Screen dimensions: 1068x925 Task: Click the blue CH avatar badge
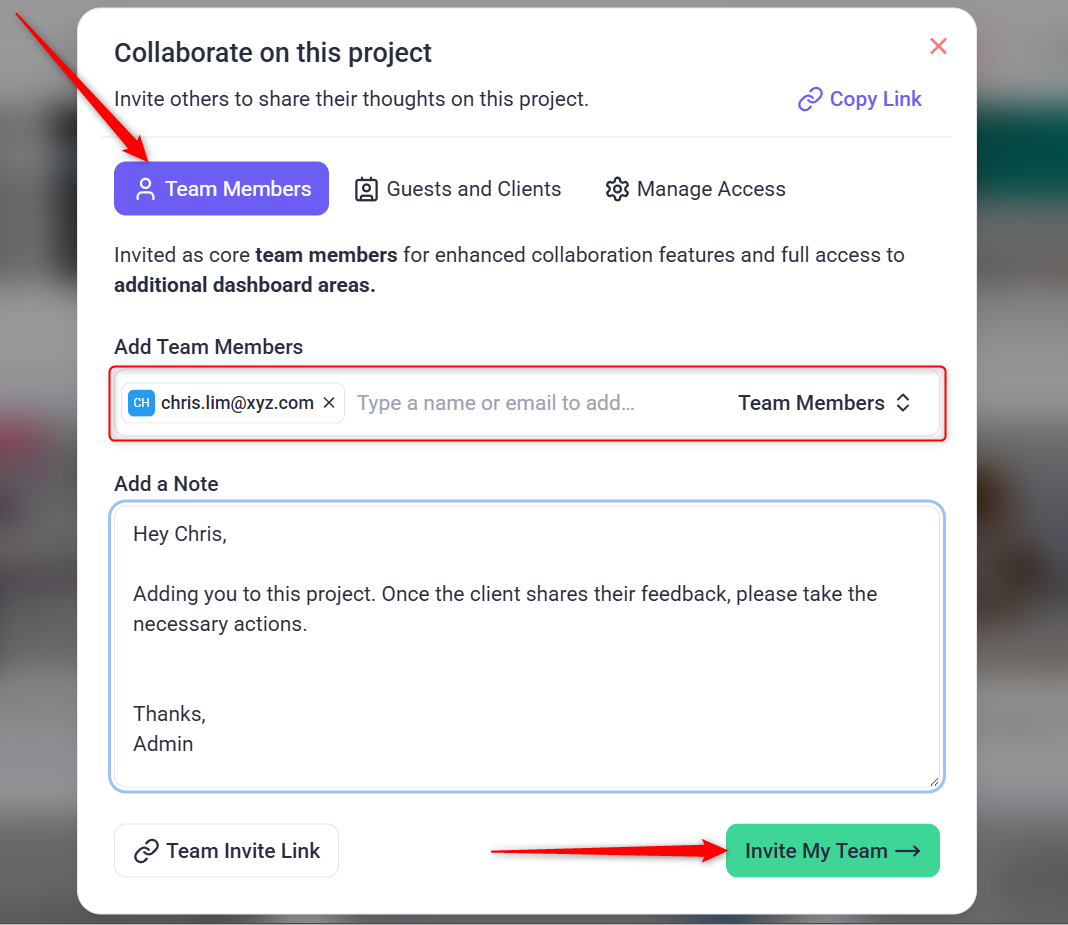141,403
